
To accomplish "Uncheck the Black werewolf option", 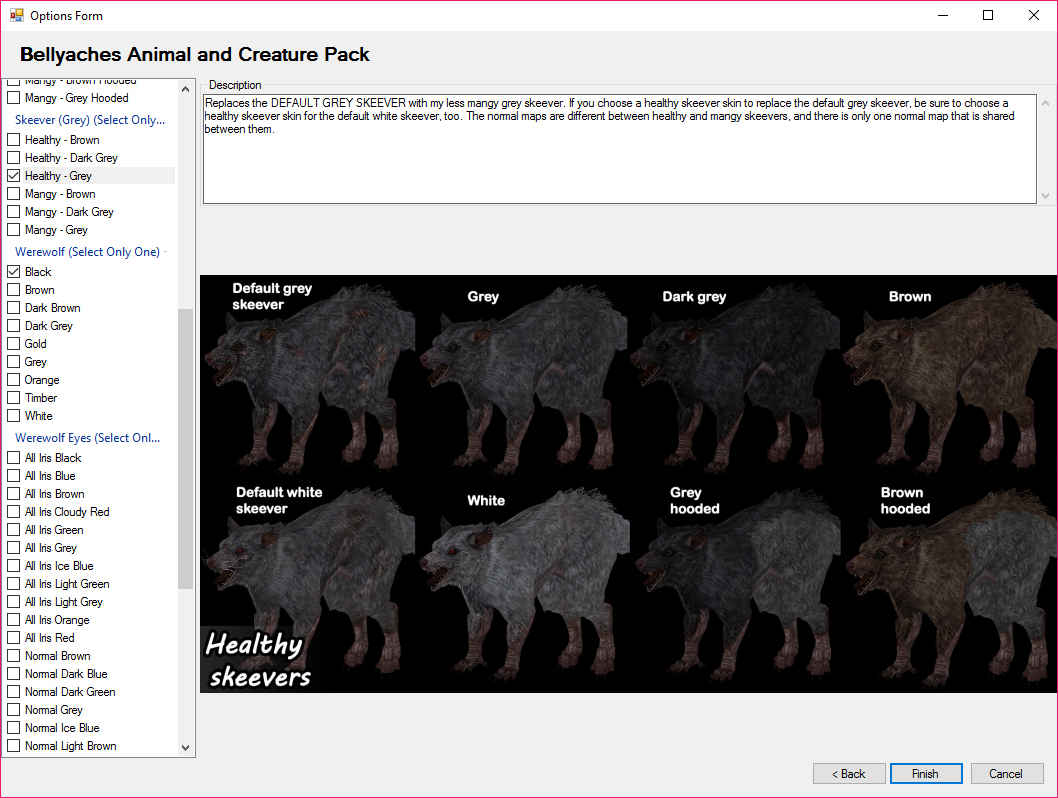I will [13, 272].
